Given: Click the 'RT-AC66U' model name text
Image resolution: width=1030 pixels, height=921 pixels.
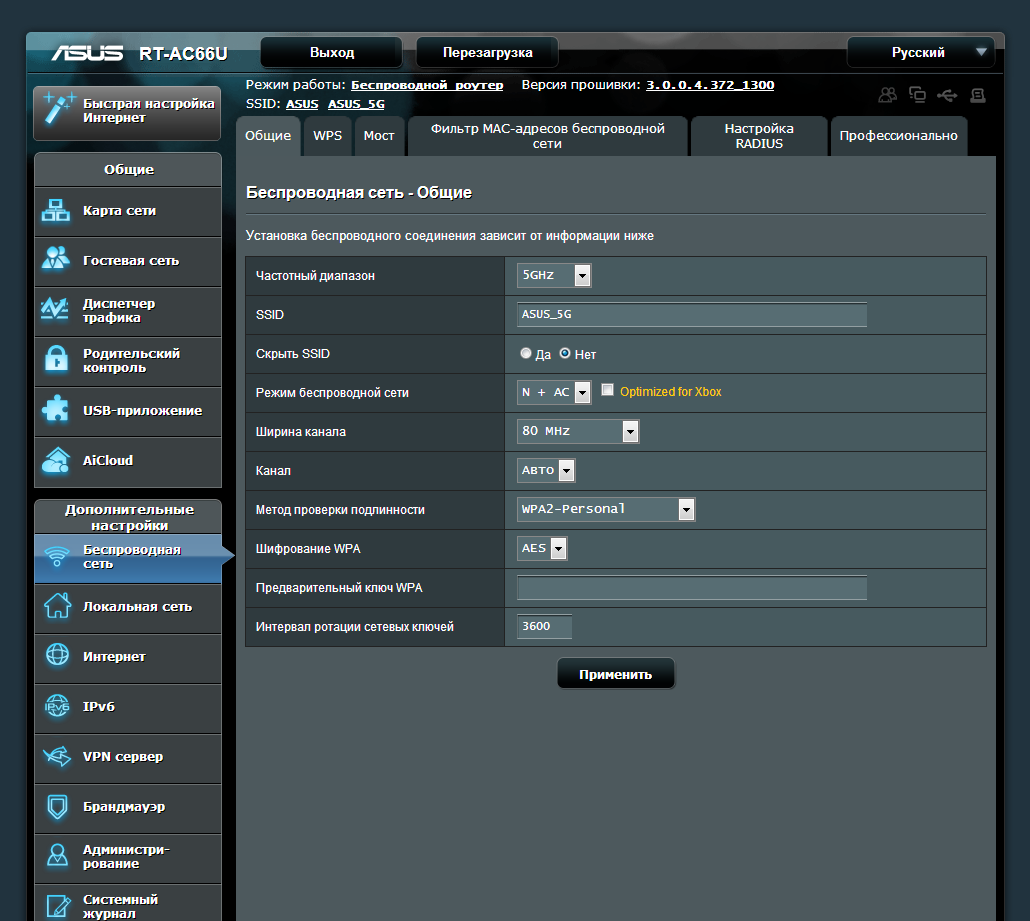Looking at the screenshot, I should (x=183, y=54).
